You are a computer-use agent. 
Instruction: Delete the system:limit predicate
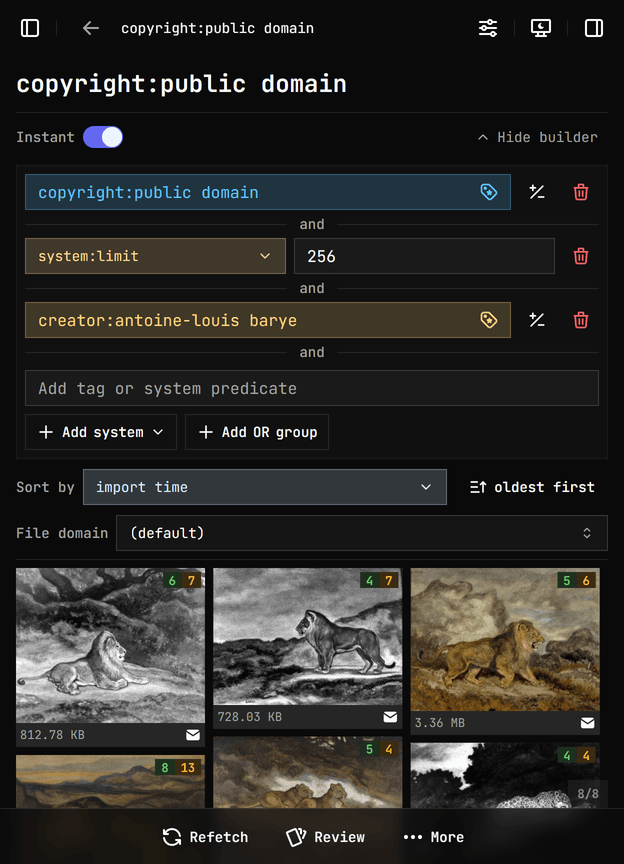tap(581, 256)
